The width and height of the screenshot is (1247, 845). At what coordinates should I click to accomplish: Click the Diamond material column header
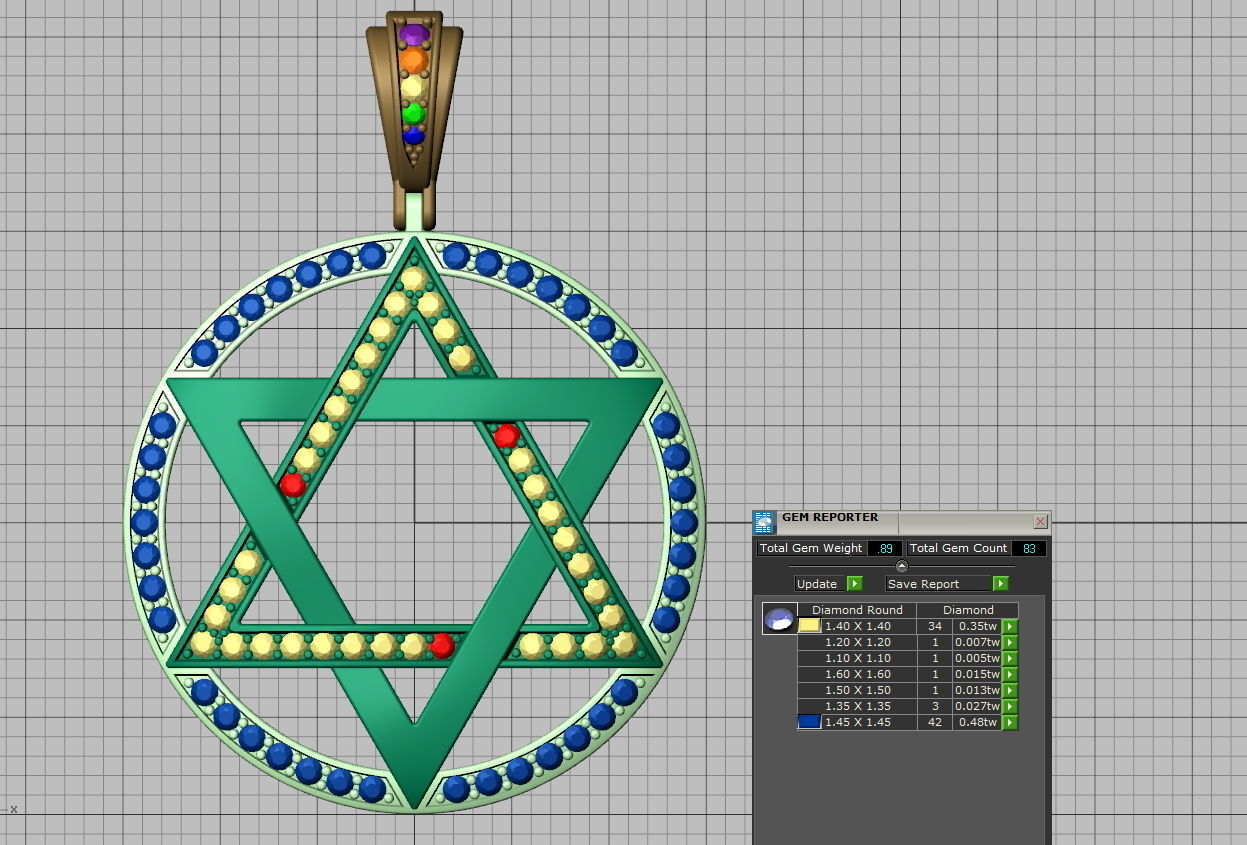968,610
